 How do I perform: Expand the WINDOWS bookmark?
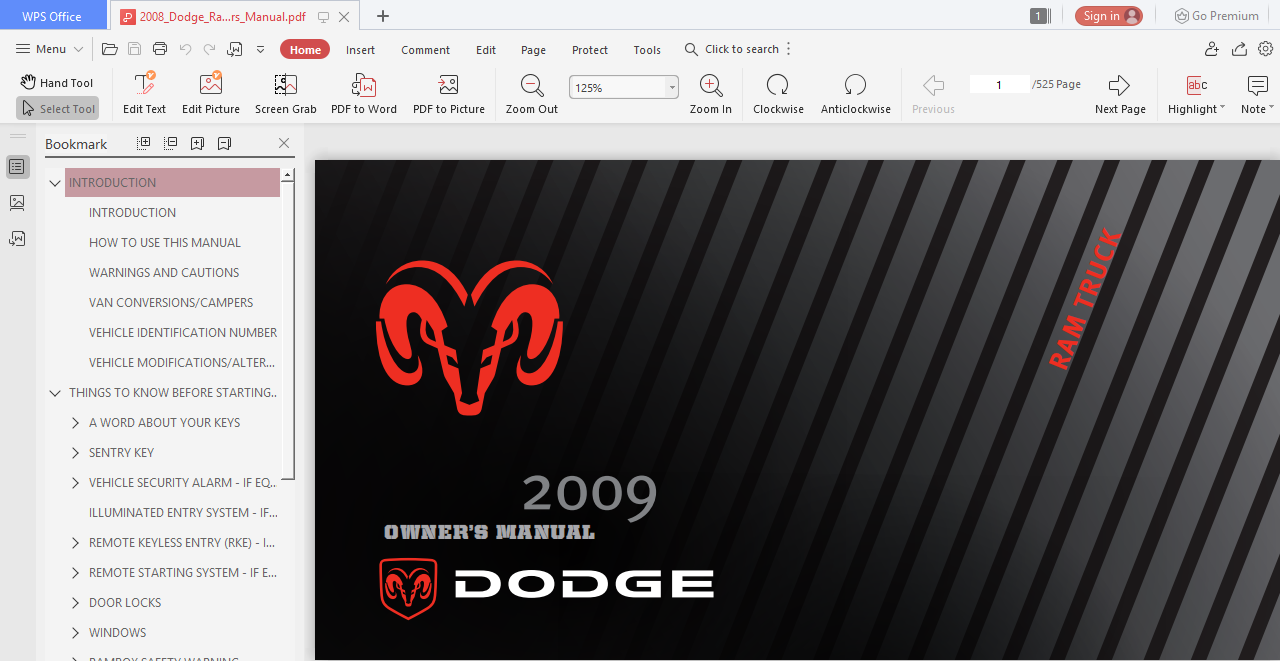pyautogui.click(x=76, y=633)
